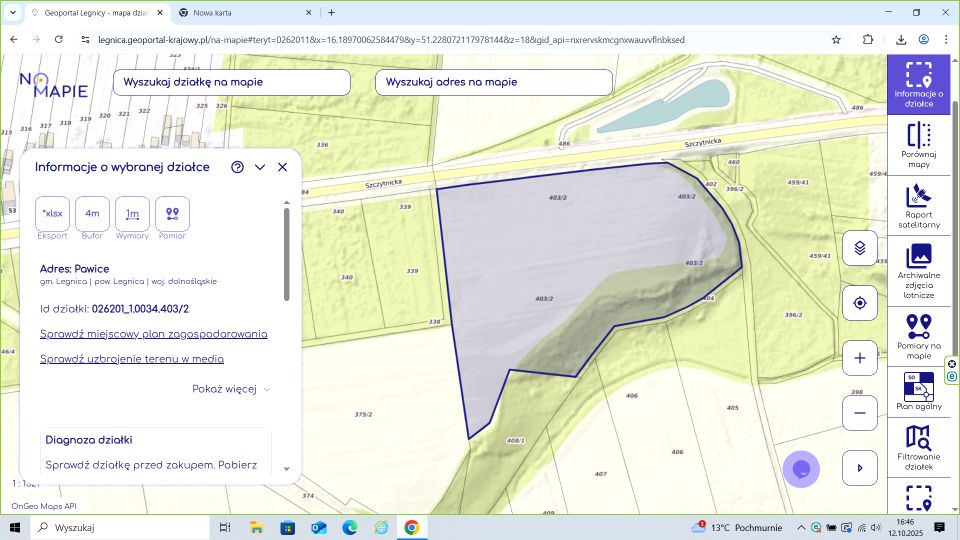Activate the Wymiary dimensions tool
This screenshot has width=960, height=540.
132,213
